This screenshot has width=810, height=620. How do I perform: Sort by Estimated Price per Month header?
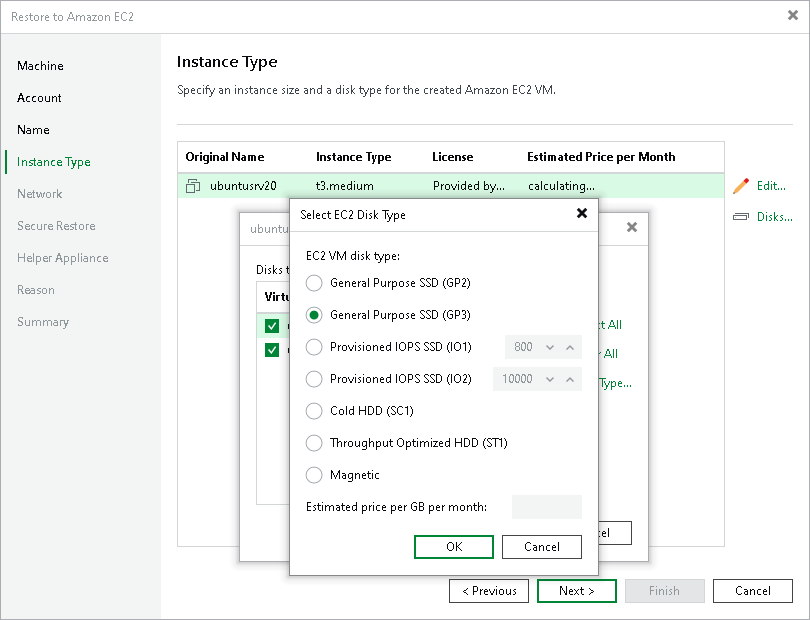[601, 157]
